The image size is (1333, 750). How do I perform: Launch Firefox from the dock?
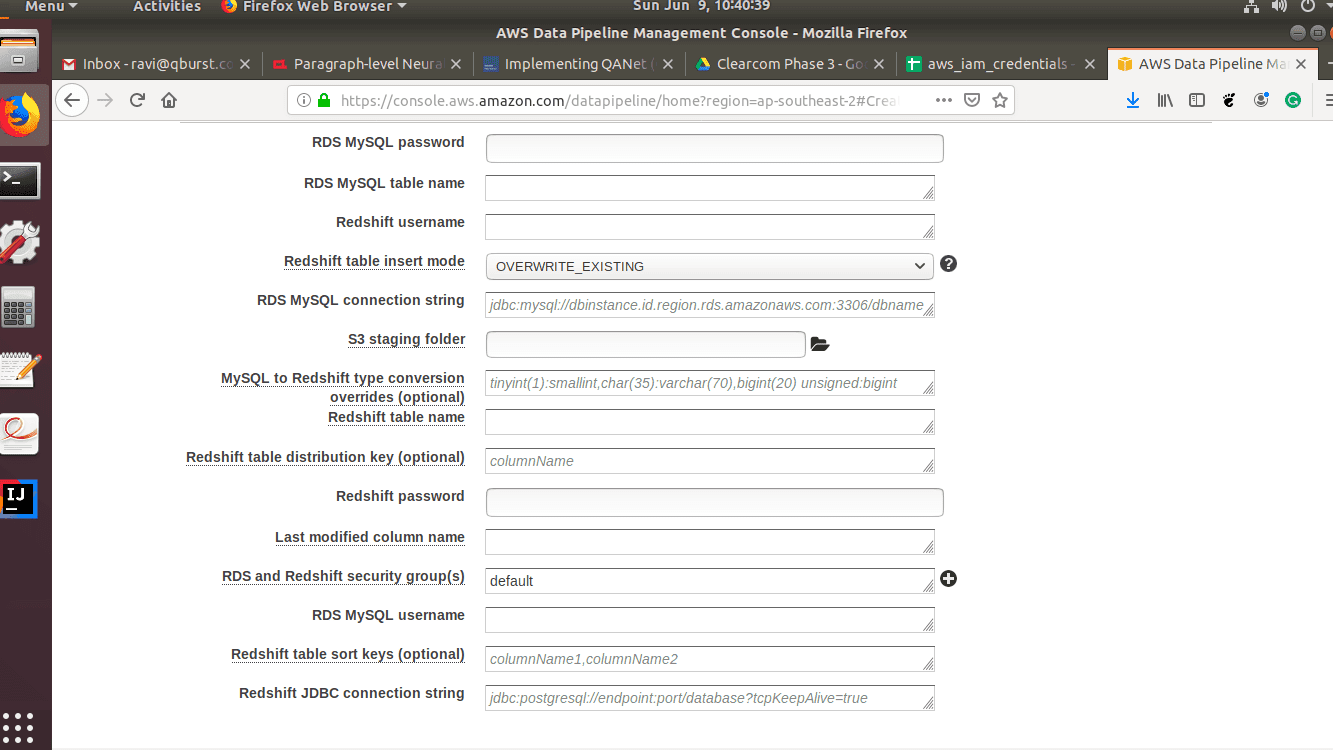tap(22, 117)
